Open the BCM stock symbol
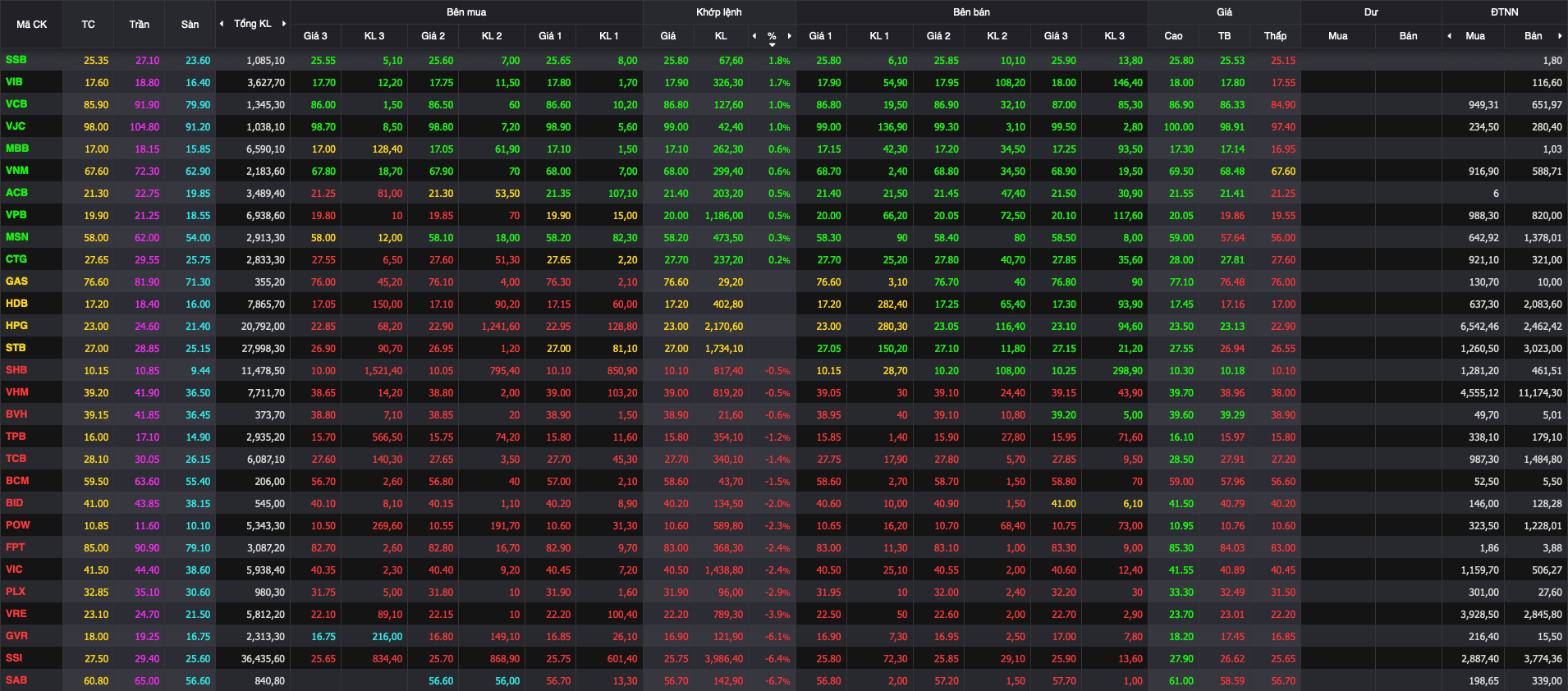Viewport: 1568px width, 691px height. [17, 481]
